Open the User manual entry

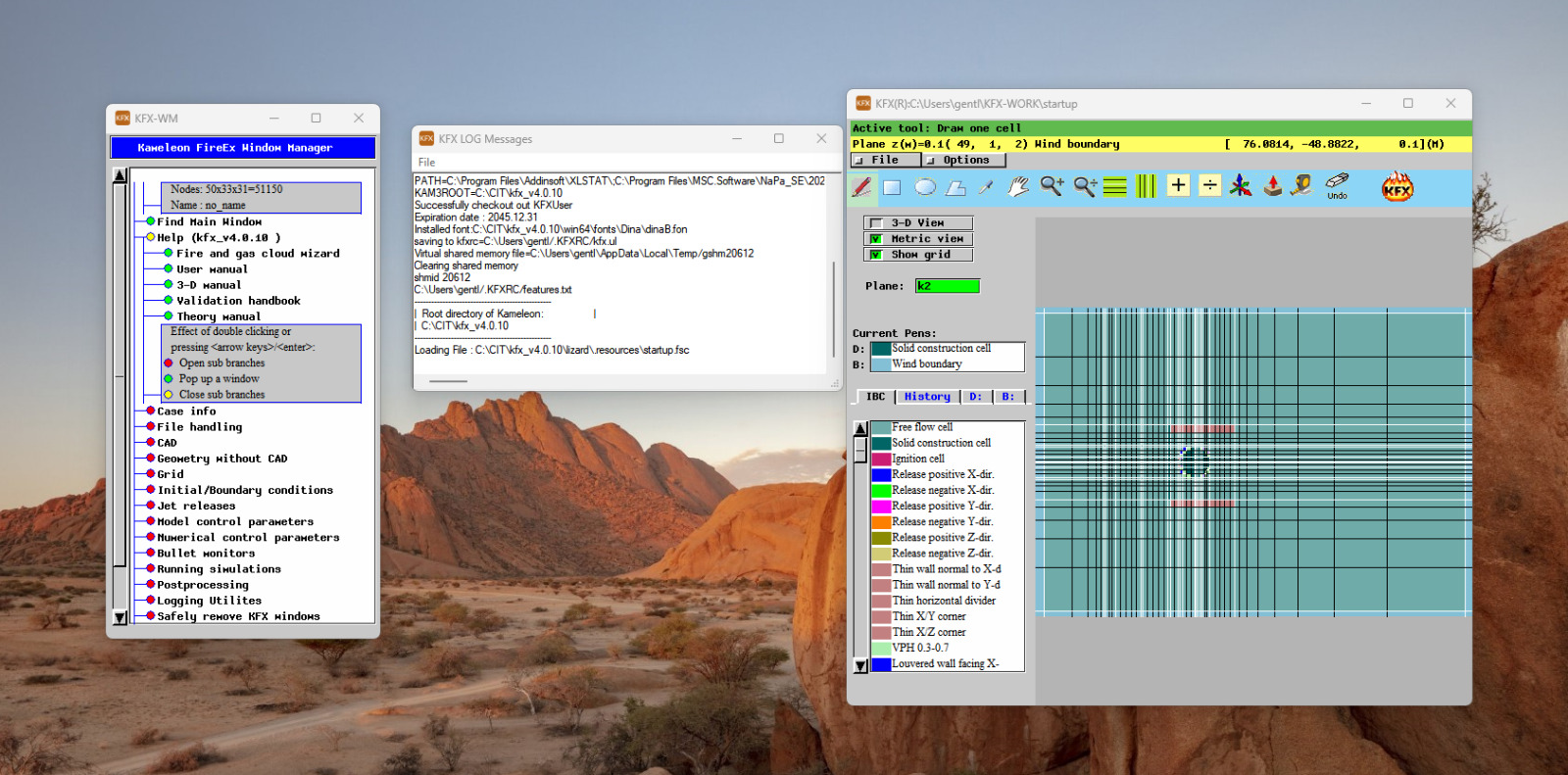212,268
